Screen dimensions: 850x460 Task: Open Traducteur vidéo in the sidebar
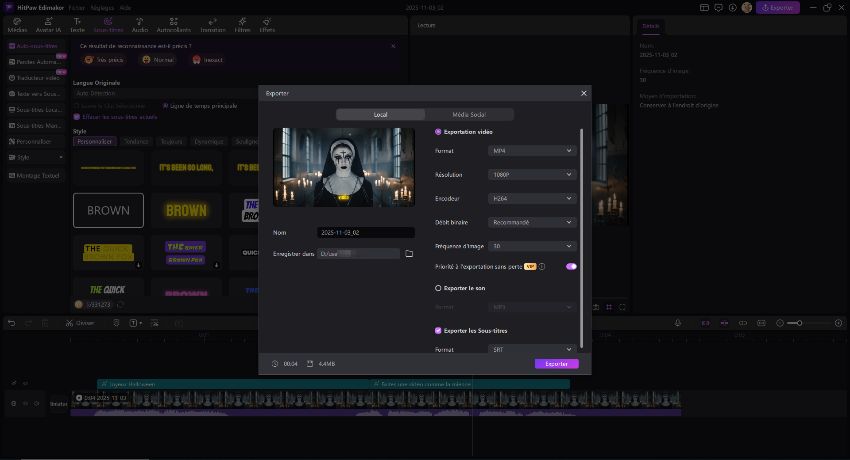tap(36, 78)
